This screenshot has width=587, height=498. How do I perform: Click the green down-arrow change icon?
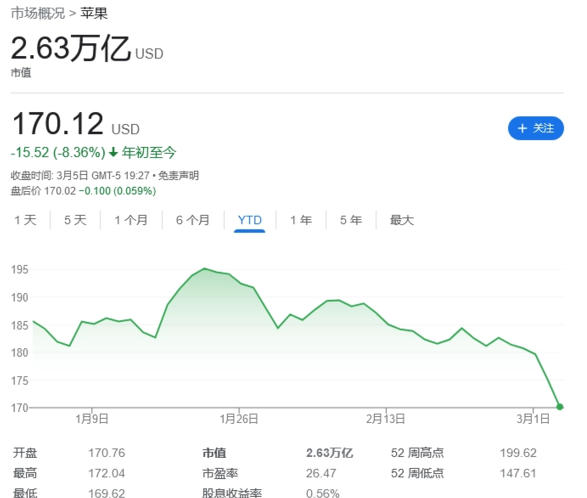point(113,152)
